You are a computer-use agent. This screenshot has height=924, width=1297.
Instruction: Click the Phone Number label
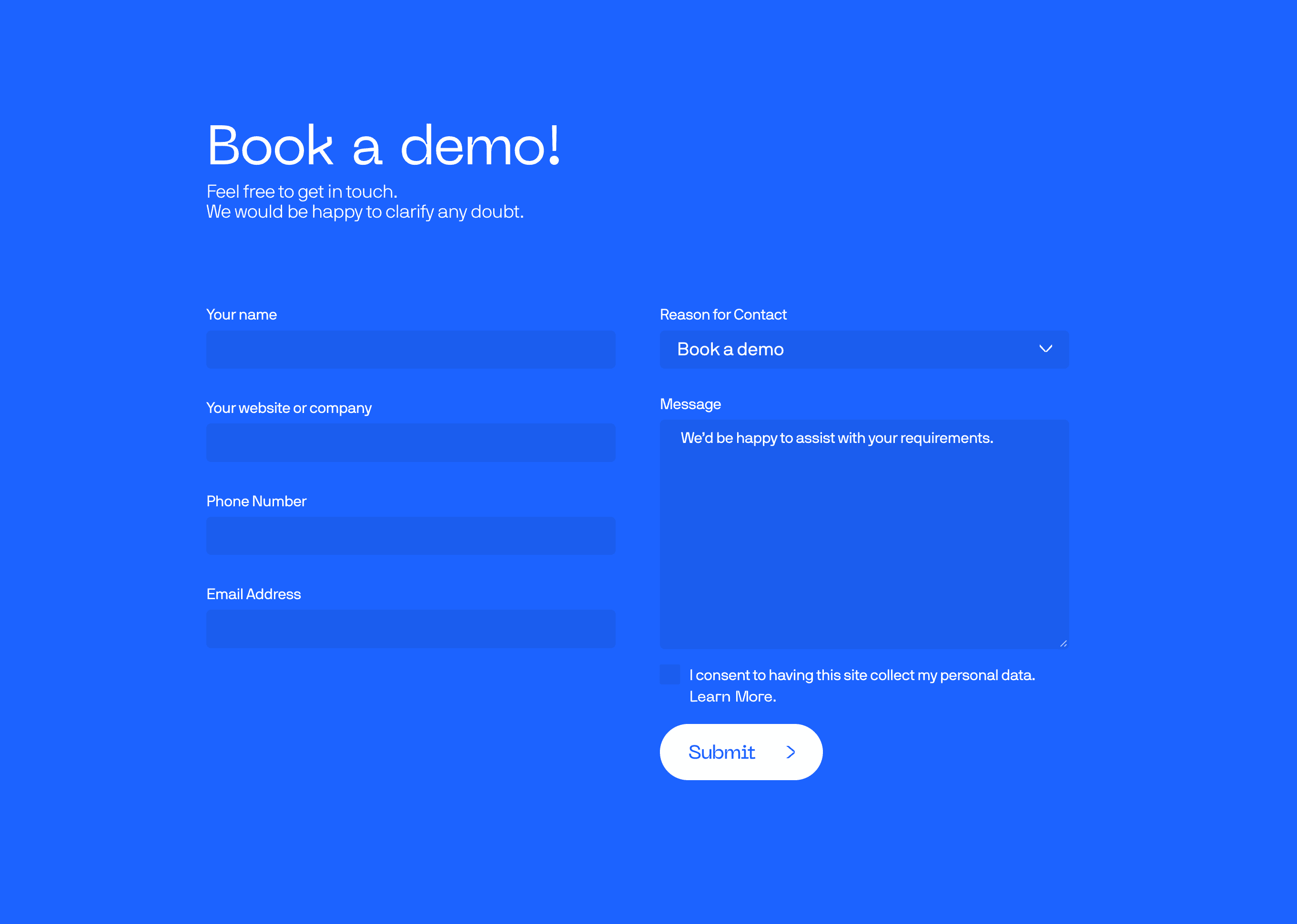pyautogui.click(x=256, y=501)
